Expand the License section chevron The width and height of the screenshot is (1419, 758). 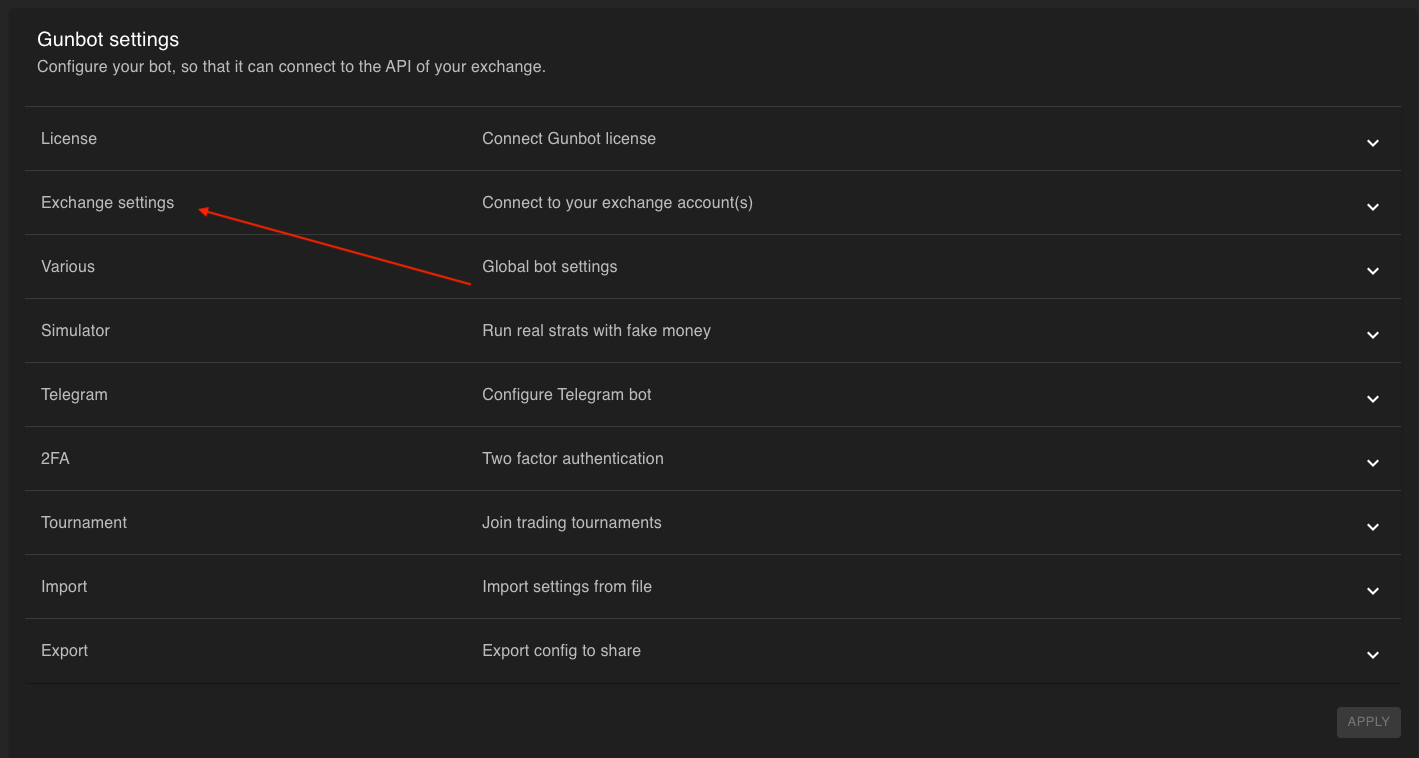pos(1373,143)
